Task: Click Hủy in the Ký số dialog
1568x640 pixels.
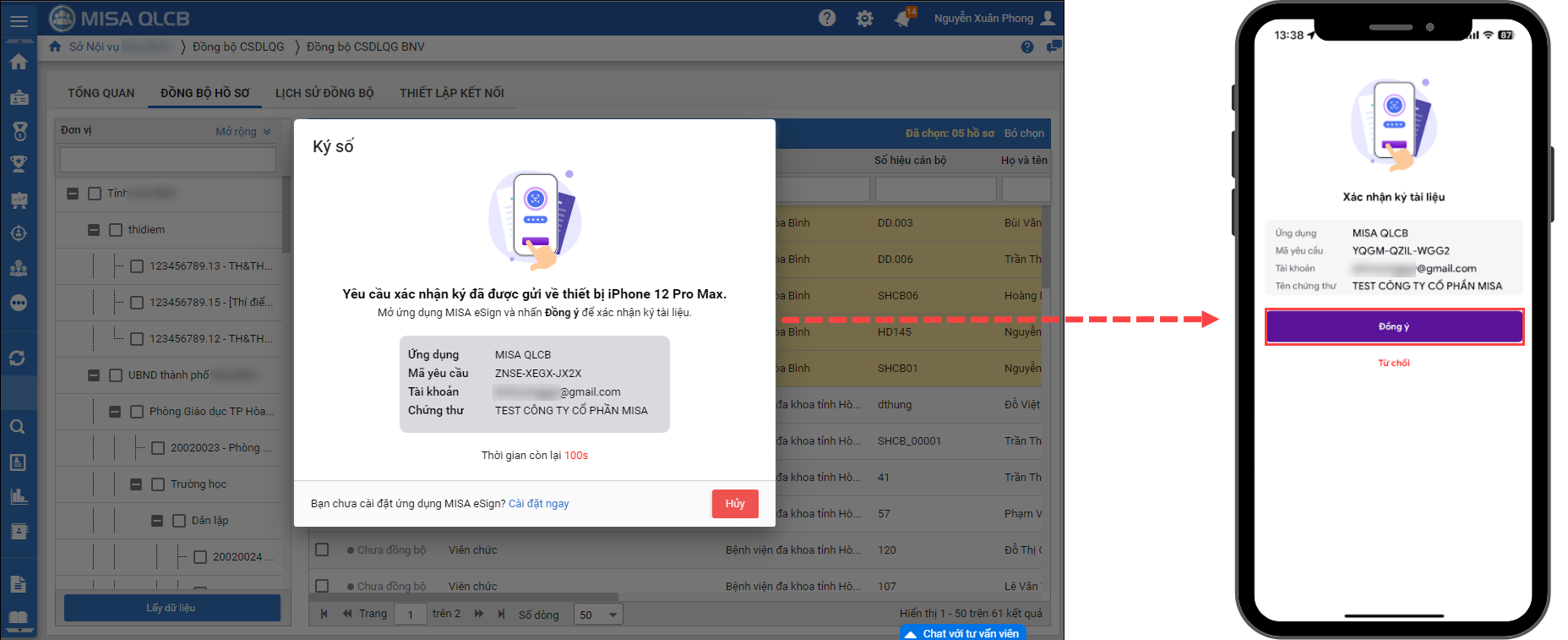Action: pyautogui.click(x=735, y=504)
